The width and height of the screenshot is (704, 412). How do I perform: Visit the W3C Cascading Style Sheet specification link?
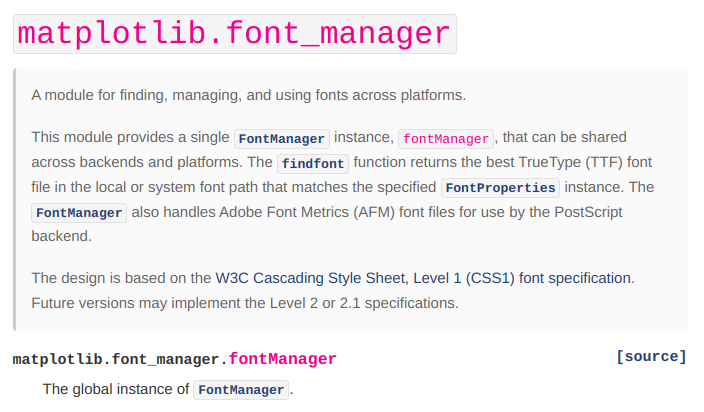point(423,278)
